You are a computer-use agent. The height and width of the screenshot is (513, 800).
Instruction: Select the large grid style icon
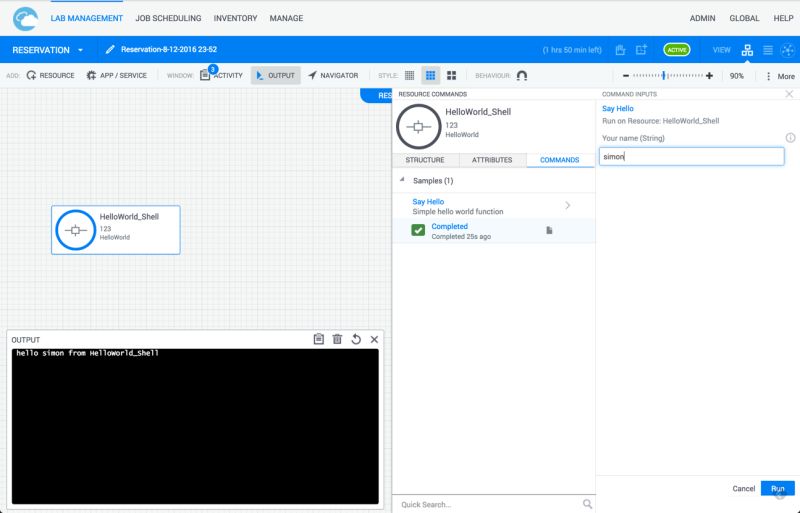(x=452, y=76)
